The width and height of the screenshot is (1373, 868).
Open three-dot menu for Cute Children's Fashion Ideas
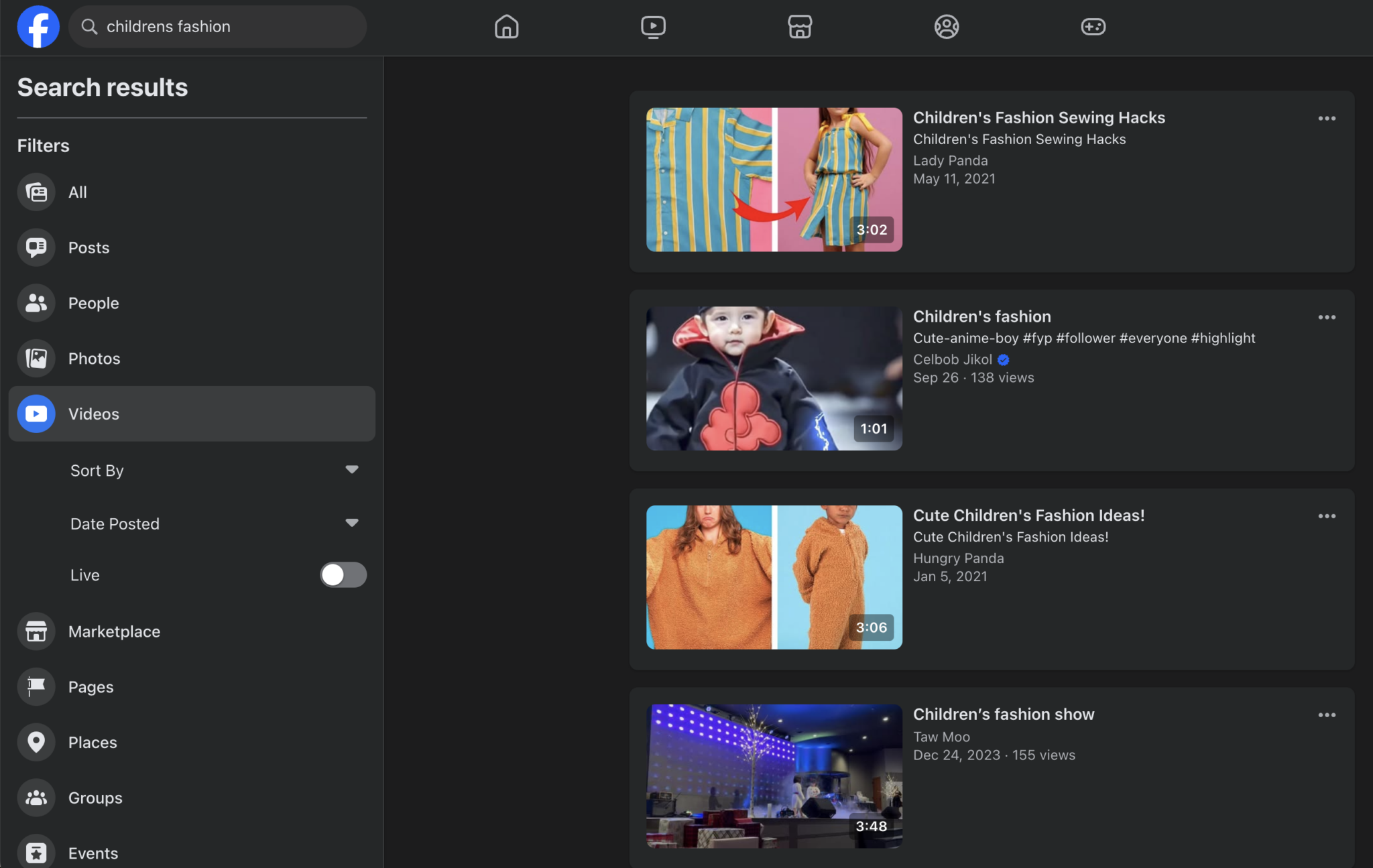[x=1327, y=516]
